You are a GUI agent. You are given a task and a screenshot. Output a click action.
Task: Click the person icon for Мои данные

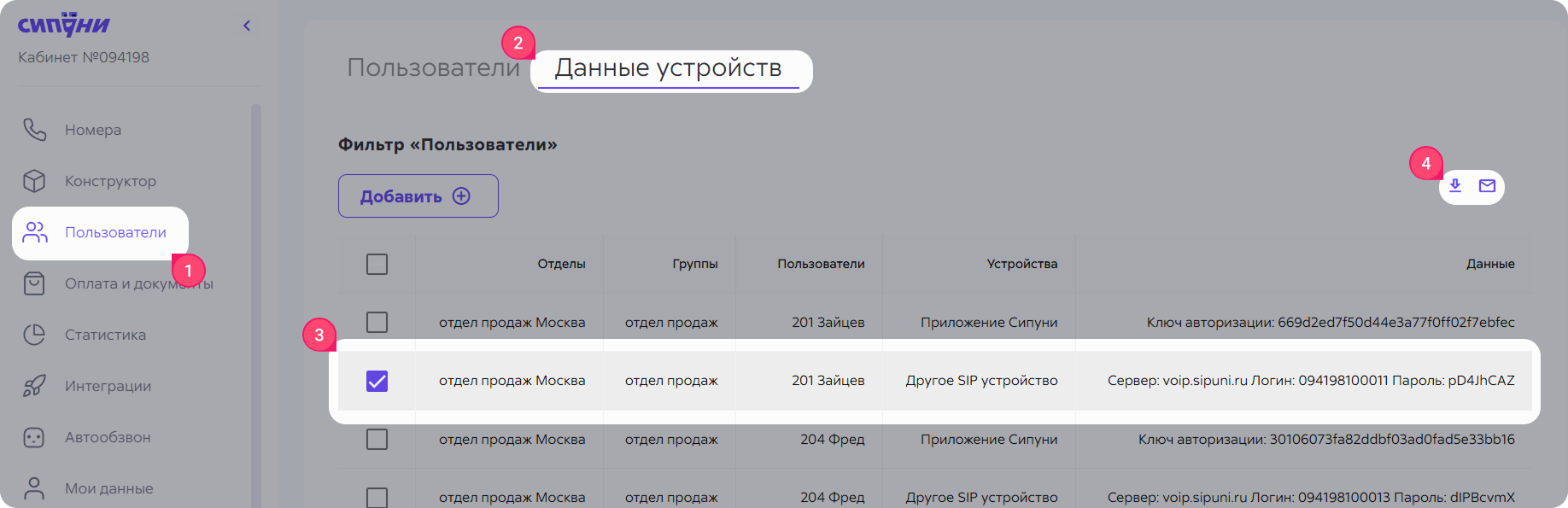(34, 488)
